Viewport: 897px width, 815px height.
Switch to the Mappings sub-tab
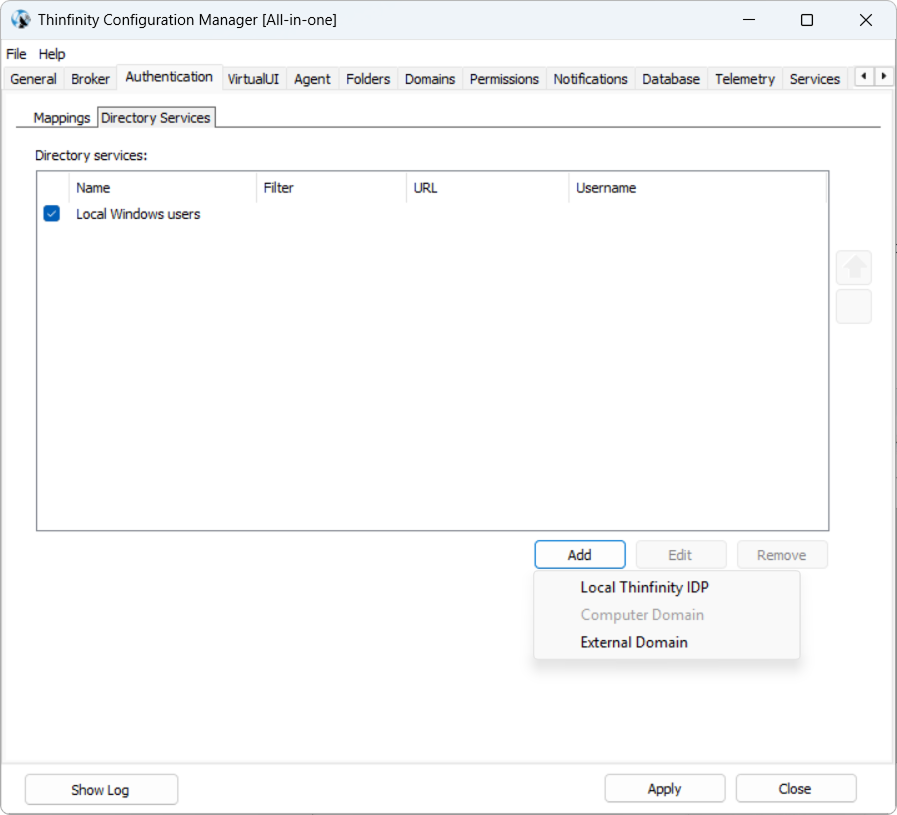click(x=61, y=118)
